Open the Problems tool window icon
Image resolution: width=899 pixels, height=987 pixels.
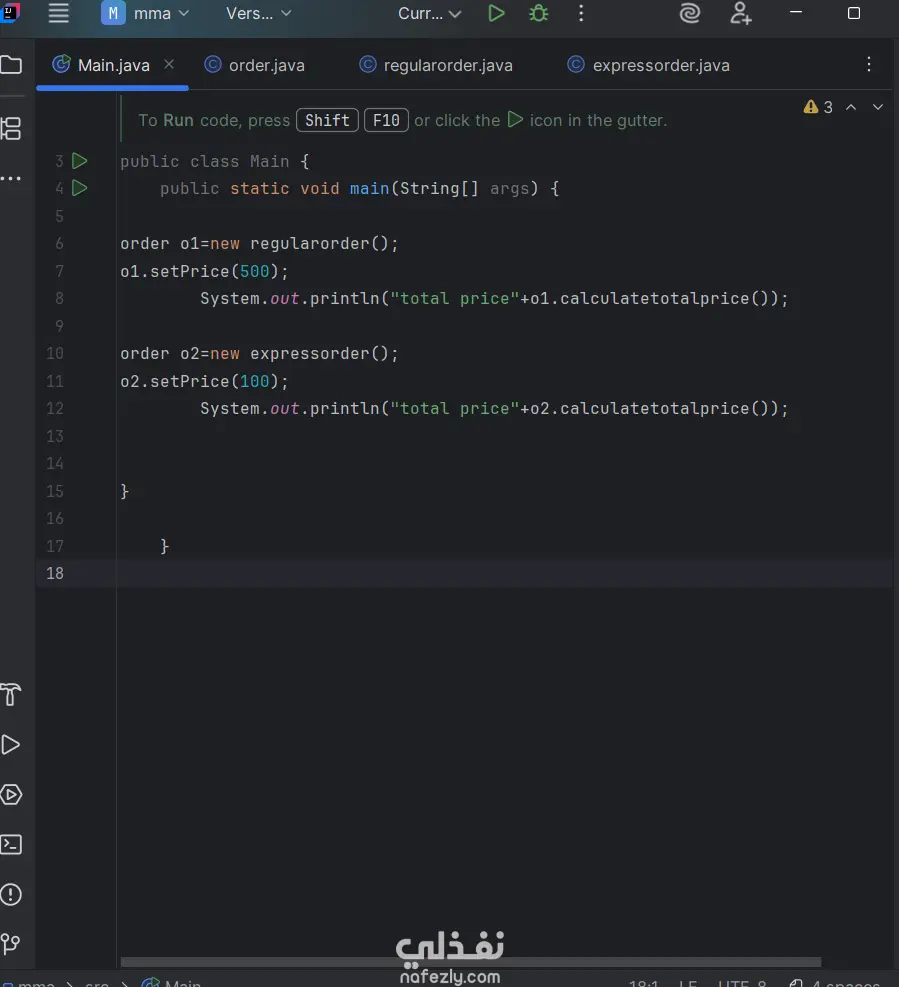[x=11, y=894]
